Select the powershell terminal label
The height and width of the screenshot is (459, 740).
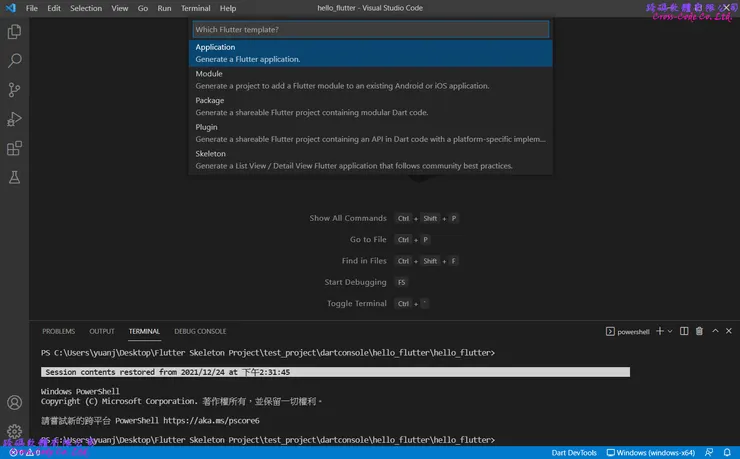[628, 332]
